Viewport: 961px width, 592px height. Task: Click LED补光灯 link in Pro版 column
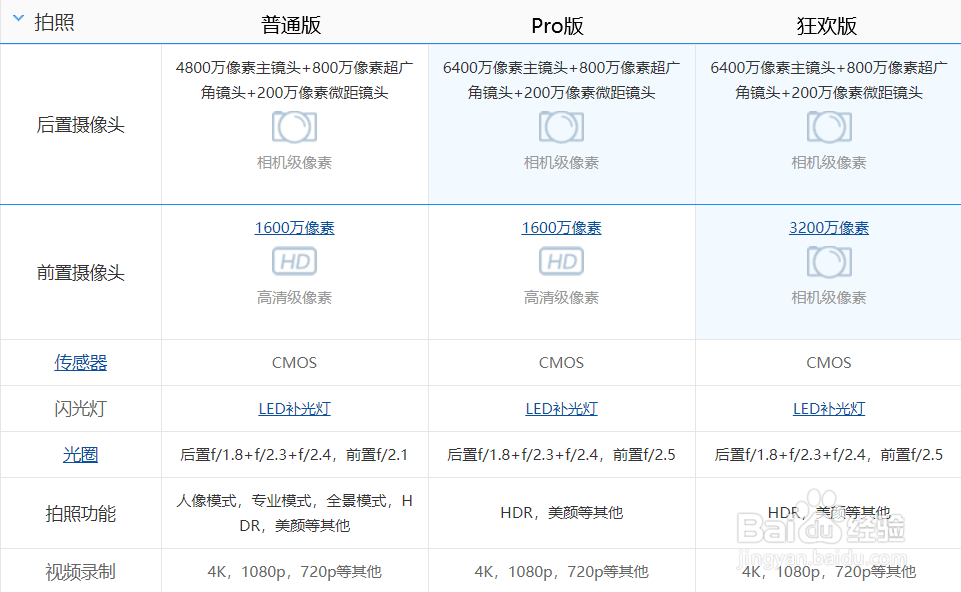pos(561,409)
